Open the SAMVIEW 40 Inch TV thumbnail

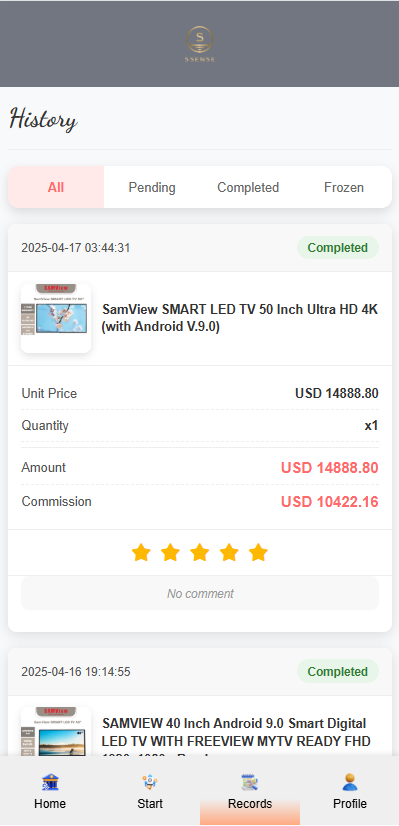[x=56, y=731]
